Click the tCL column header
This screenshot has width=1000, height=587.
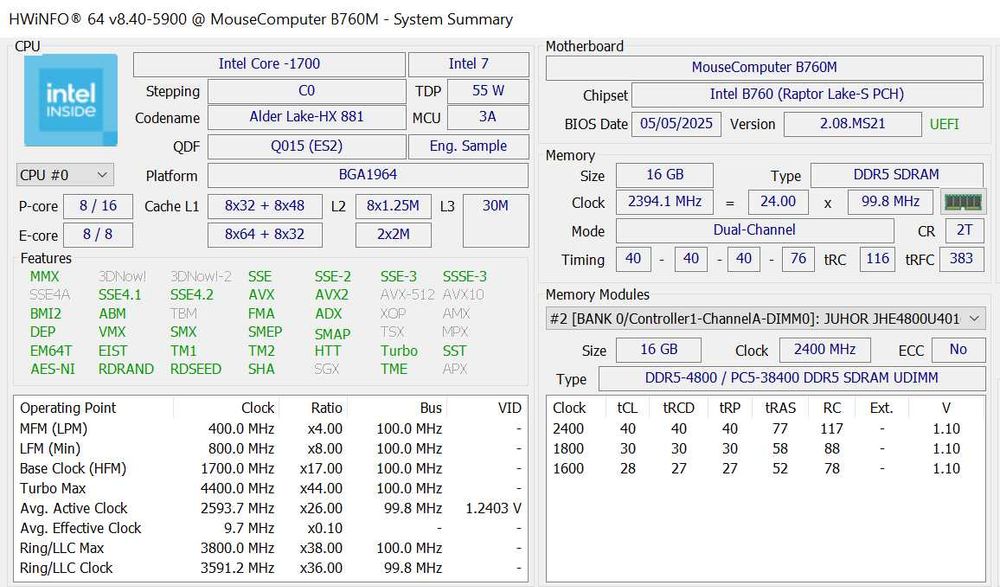[x=627, y=408]
